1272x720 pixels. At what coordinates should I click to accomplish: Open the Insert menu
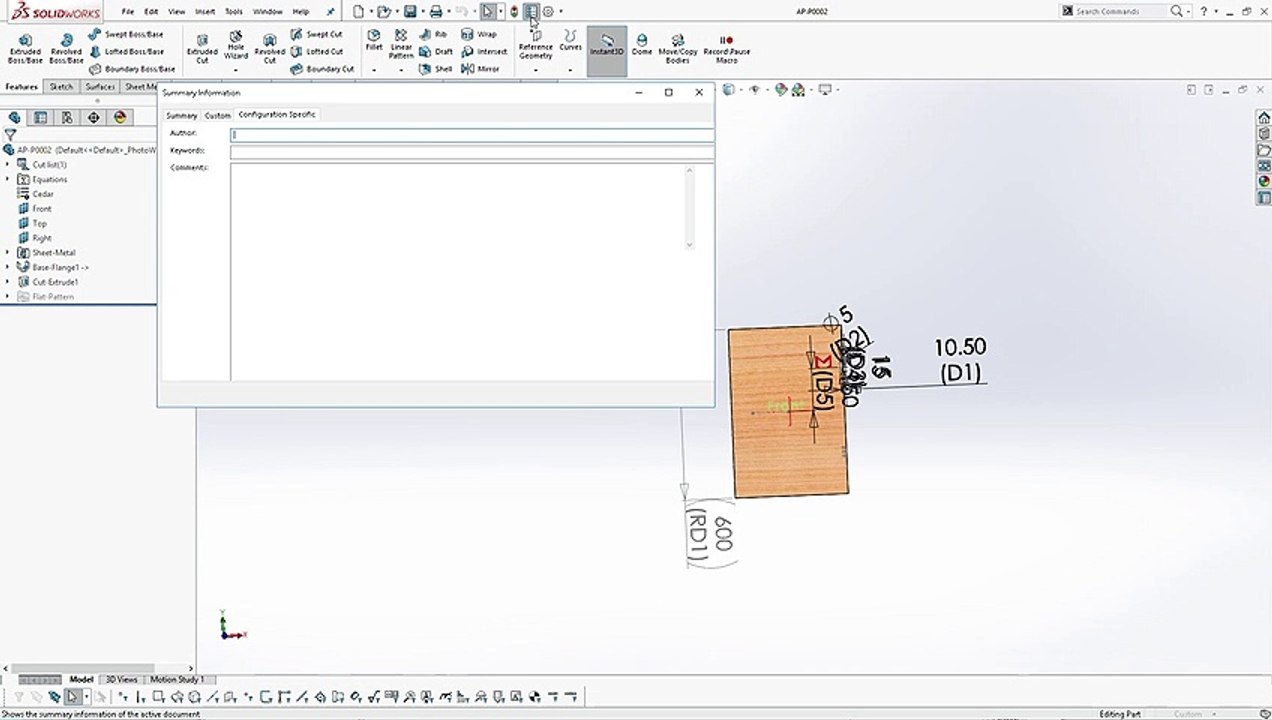pos(205,11)
